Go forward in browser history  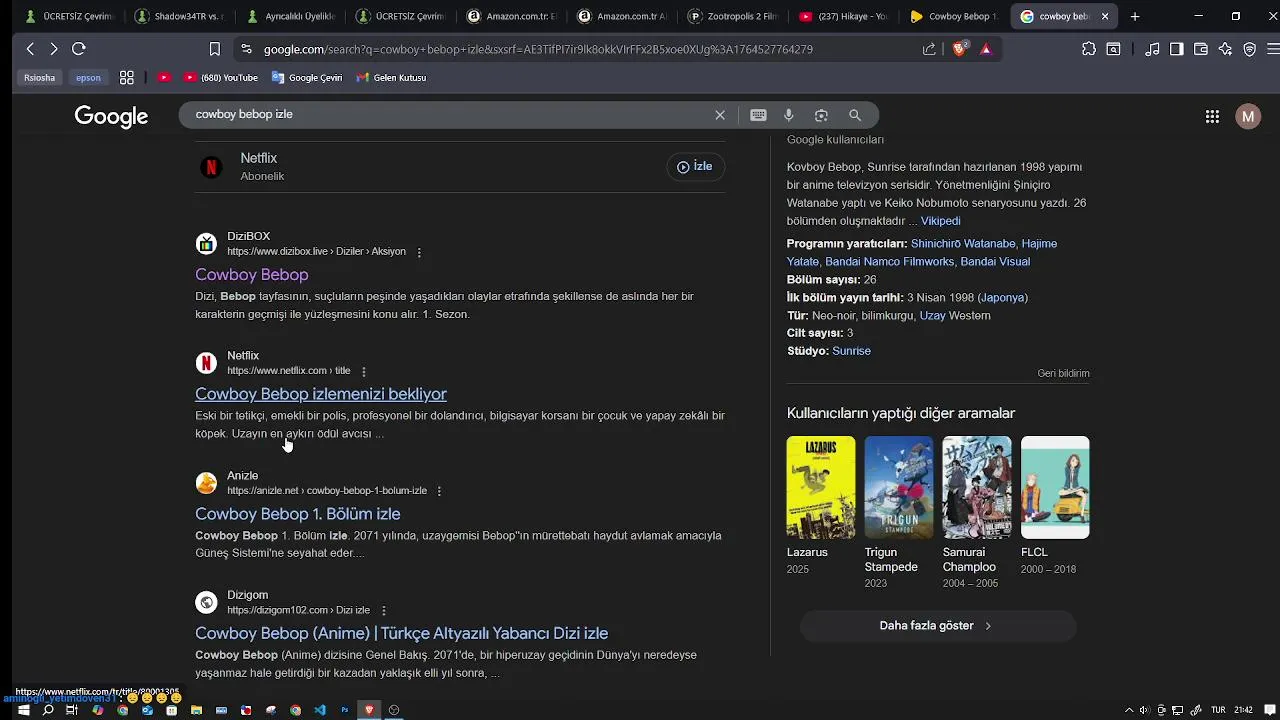click(54, 49)
